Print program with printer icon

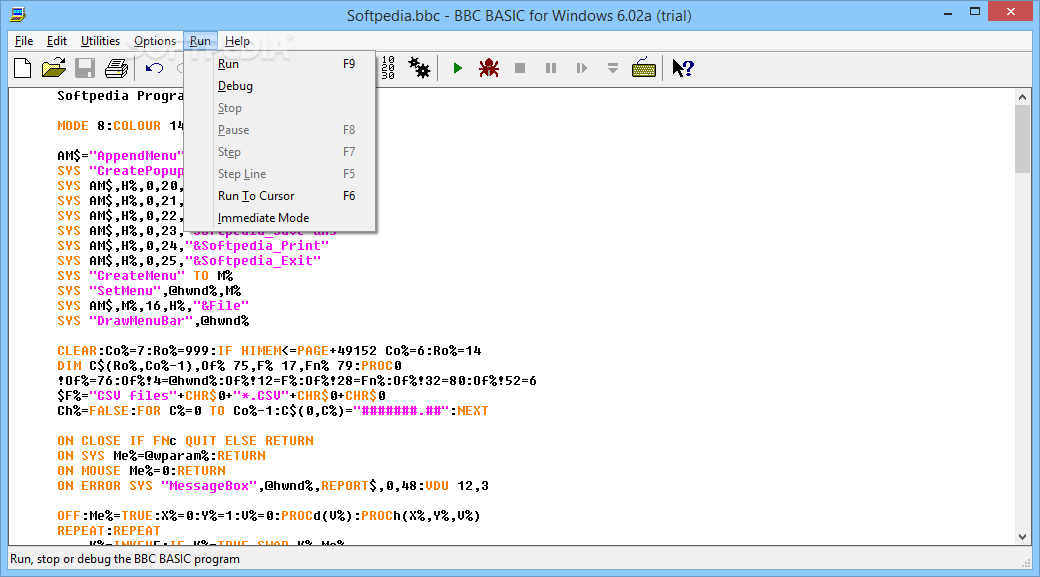click(x=116, y=68)
